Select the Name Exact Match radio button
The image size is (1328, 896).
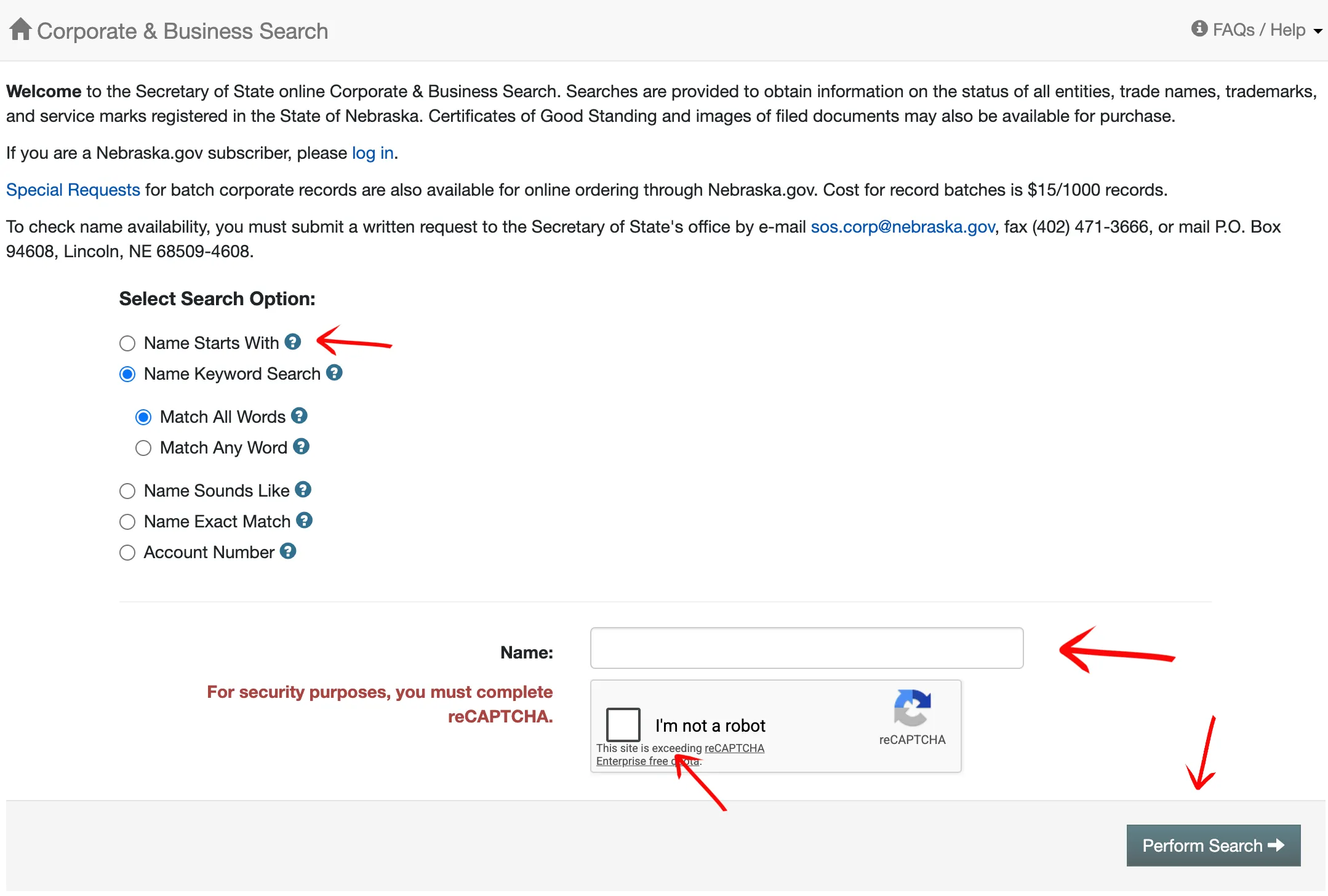[127, 522]
